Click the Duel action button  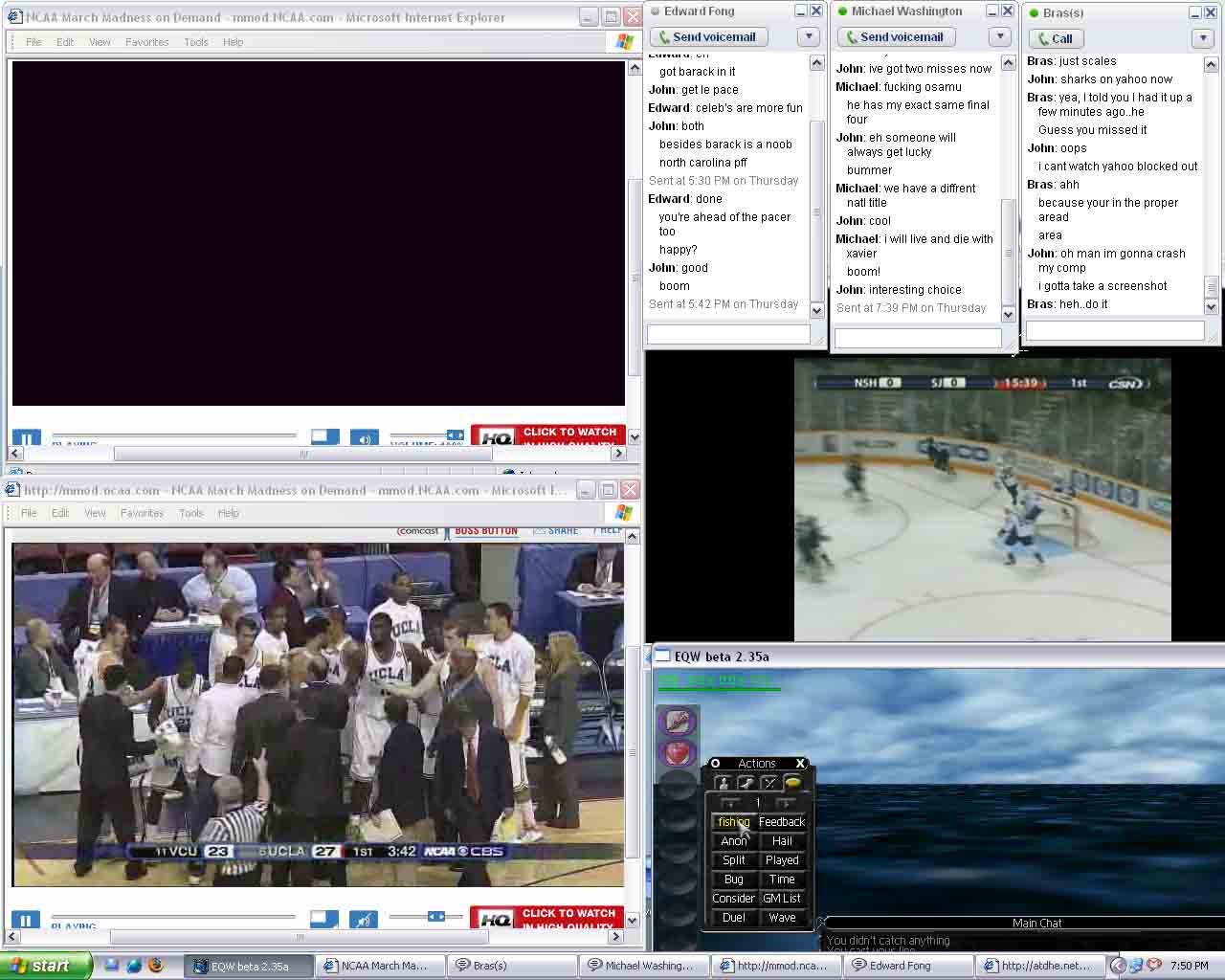734,918
